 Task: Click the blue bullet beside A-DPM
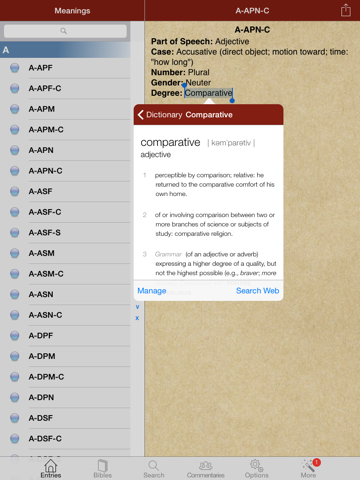tap(15, 356)
